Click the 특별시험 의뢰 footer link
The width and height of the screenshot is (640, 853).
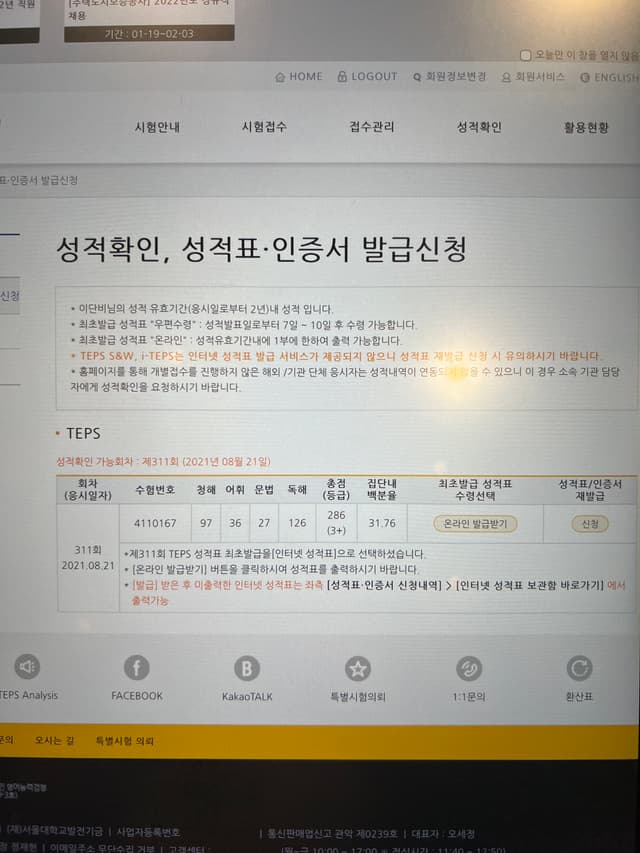coord(125,741)
